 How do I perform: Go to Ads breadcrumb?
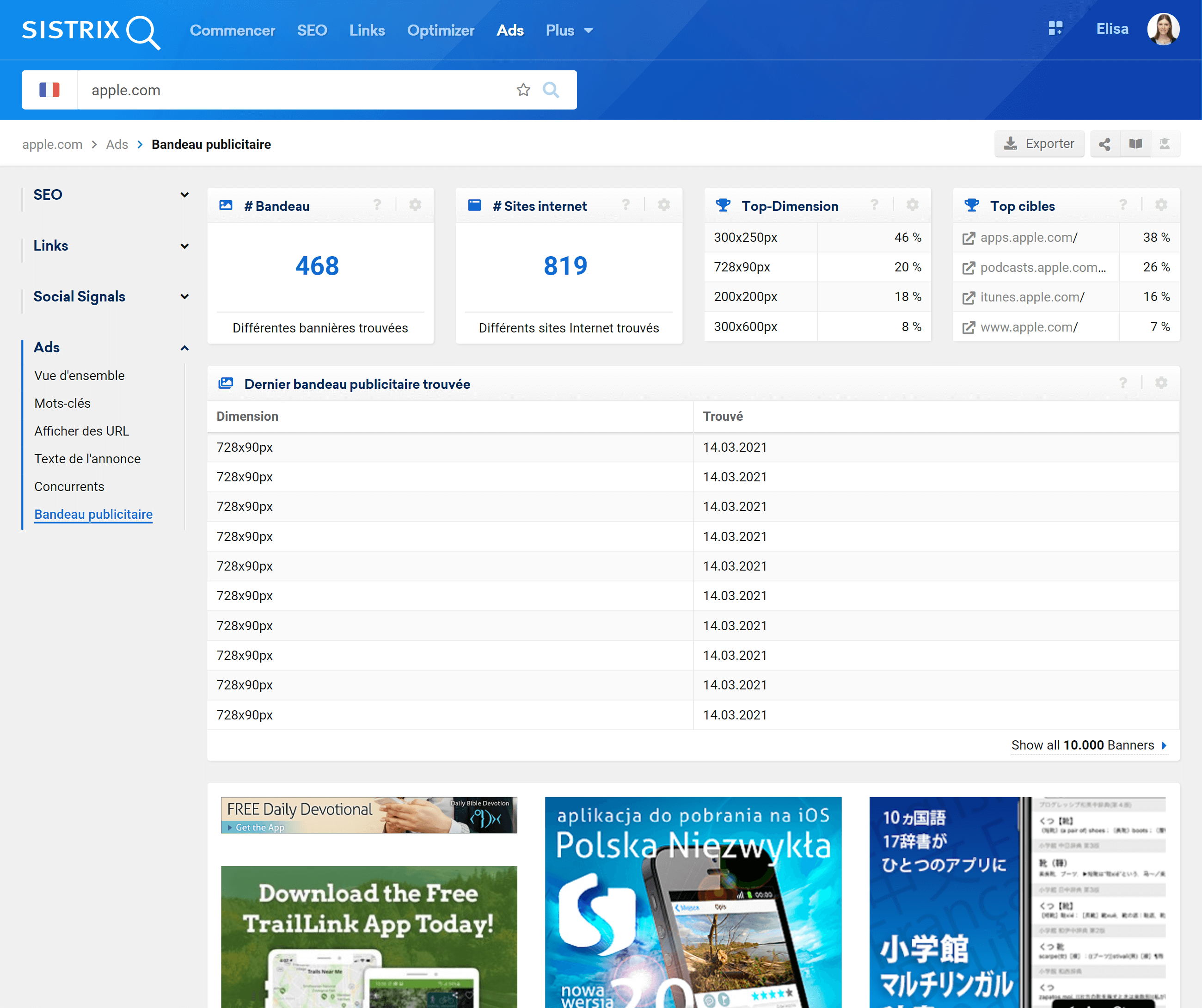[x=117, y=144]
